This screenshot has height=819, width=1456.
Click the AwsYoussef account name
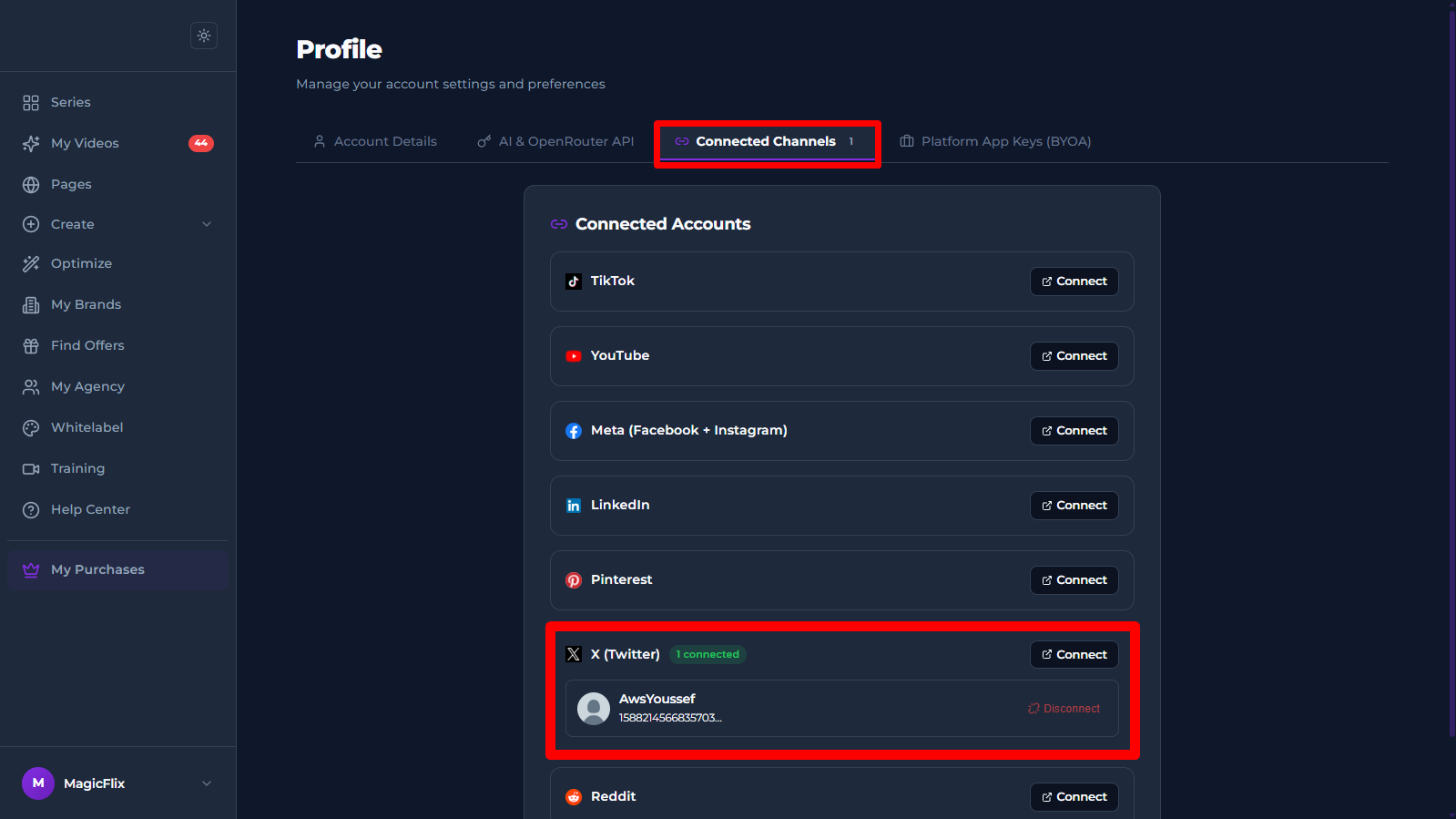tap(657, 699)
